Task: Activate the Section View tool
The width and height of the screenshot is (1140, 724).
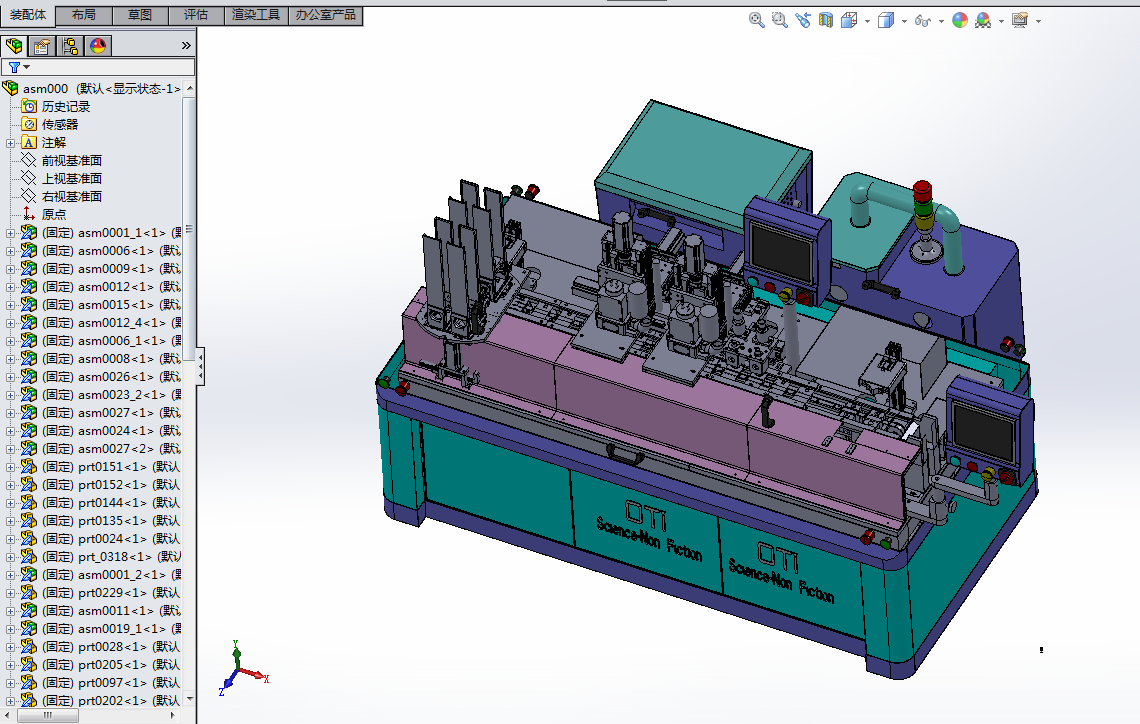Action: click(826, 20)
